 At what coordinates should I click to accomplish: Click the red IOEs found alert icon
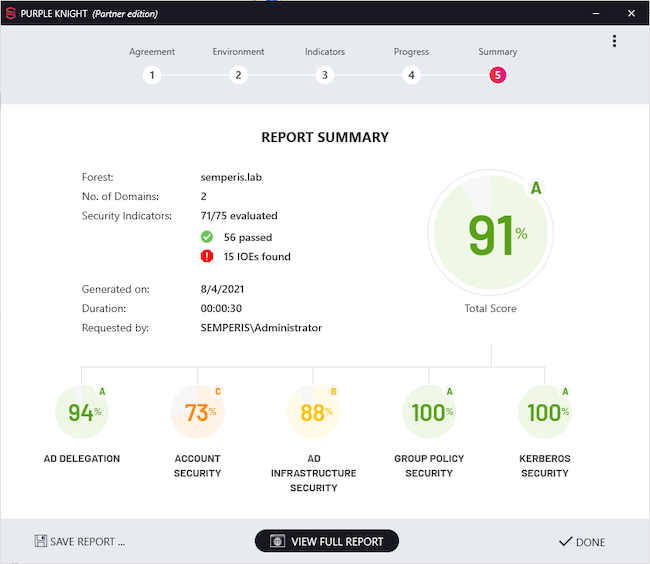coord(207,256)
